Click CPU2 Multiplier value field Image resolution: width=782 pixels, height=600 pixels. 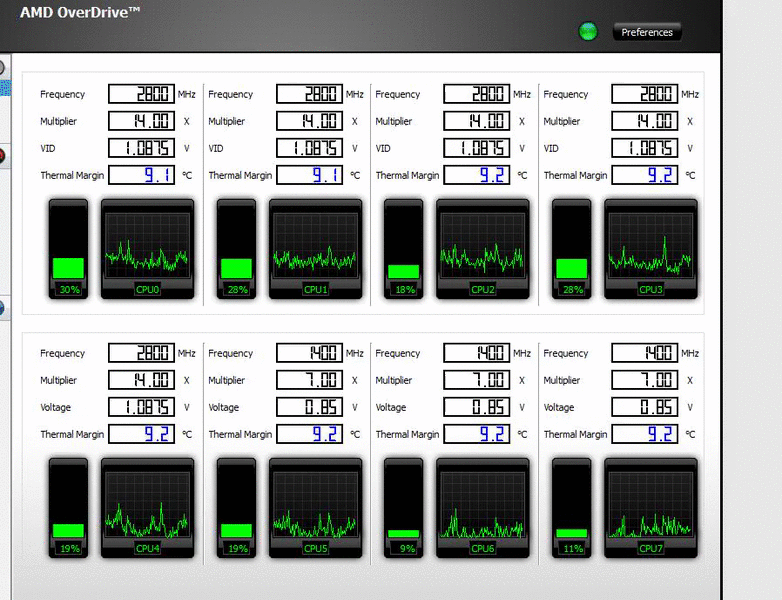coord(477,121)
